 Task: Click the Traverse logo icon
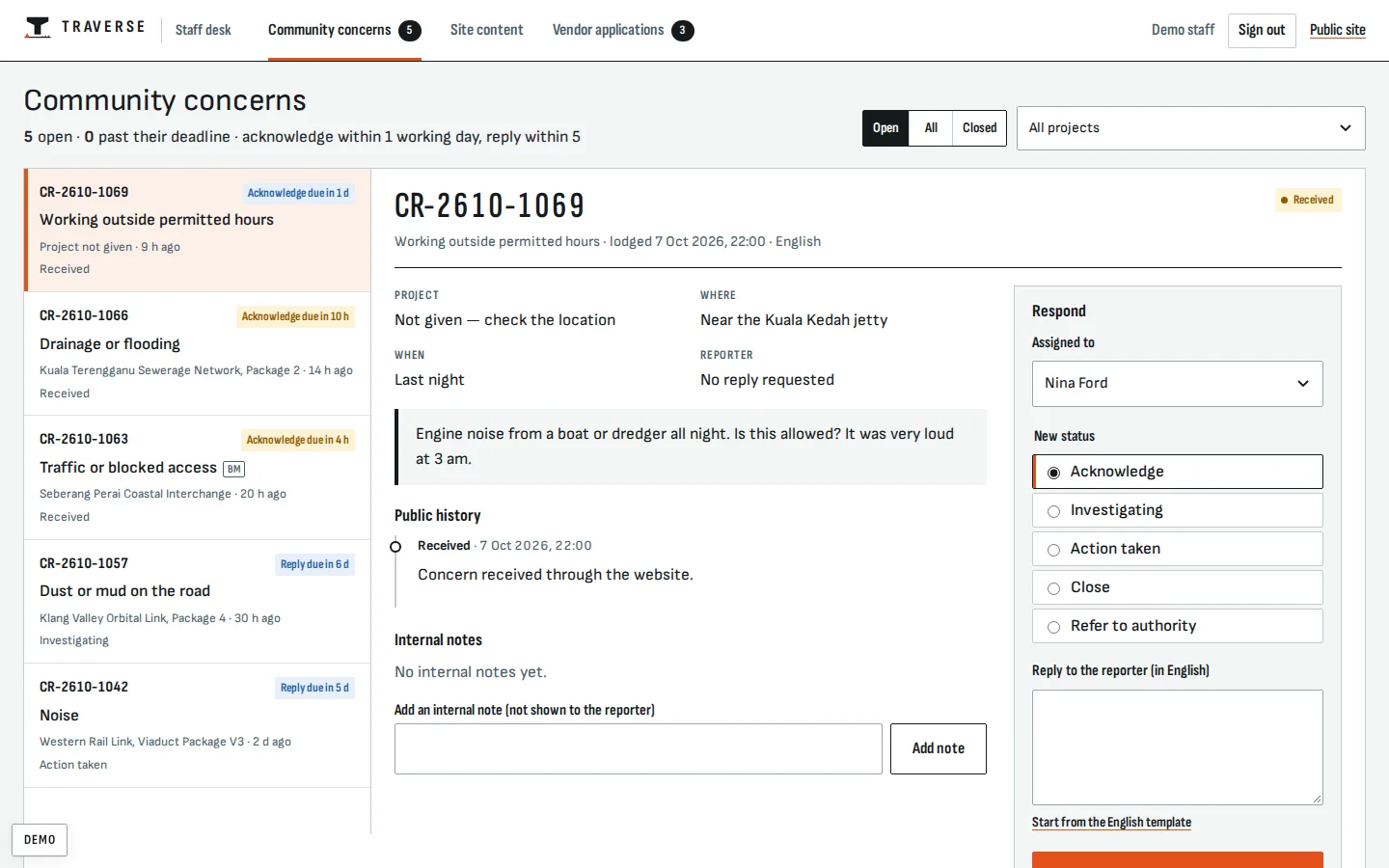[38, 28]
